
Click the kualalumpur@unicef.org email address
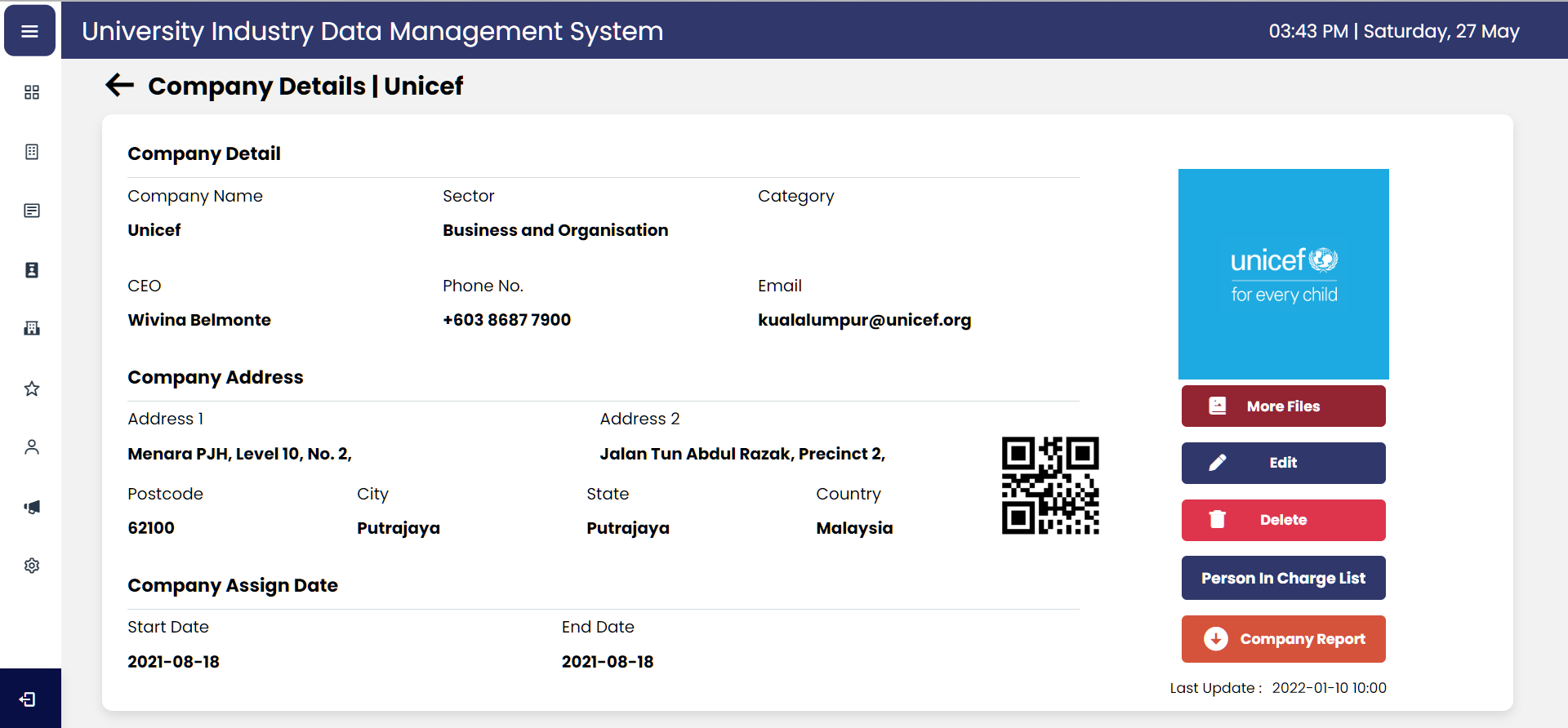coord(864,320)
